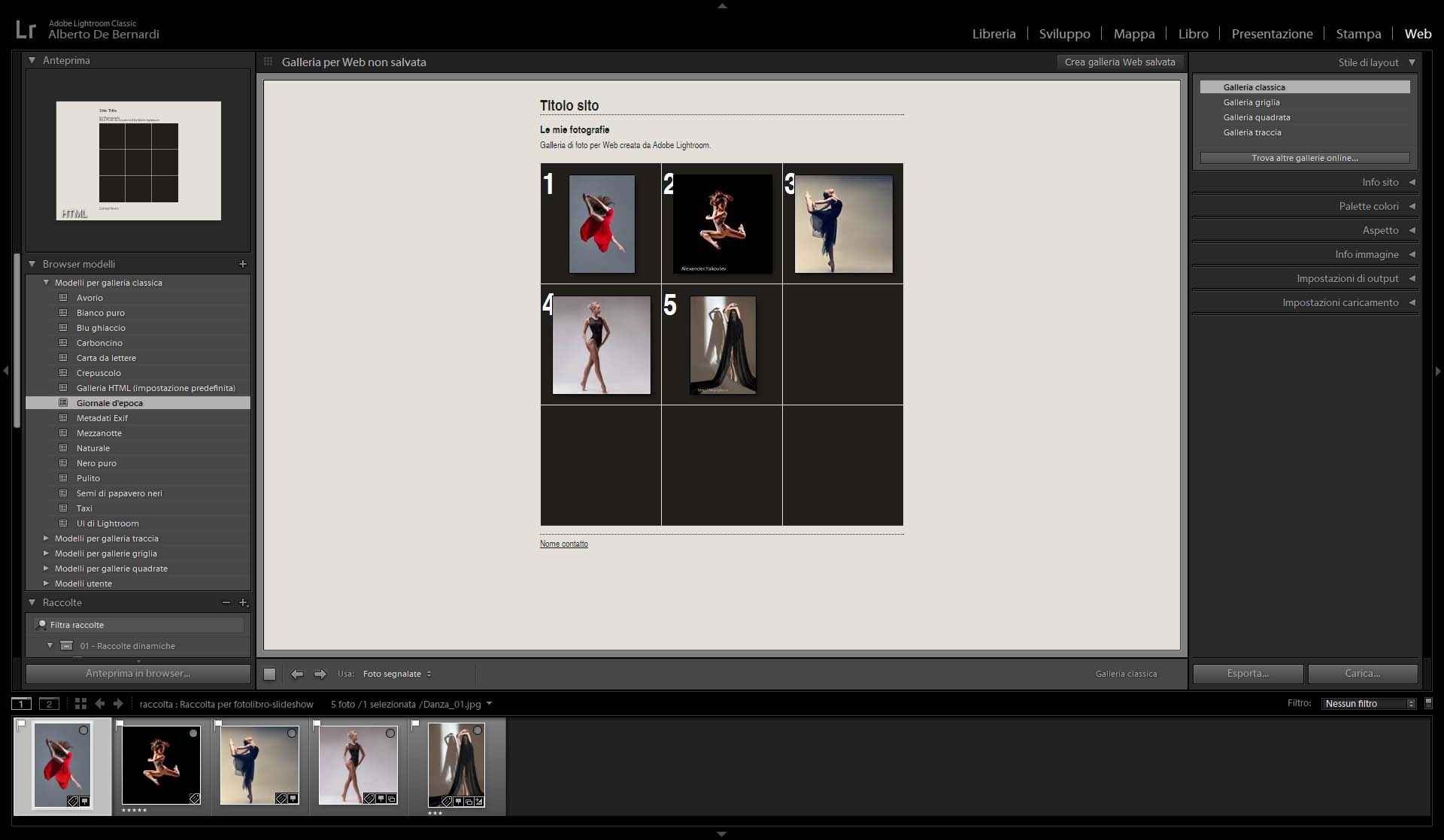This screenshot has height=840, width=1444.
Task: Toggle the filter switch beside Nessun filtro
Action: coord(1428,703)
